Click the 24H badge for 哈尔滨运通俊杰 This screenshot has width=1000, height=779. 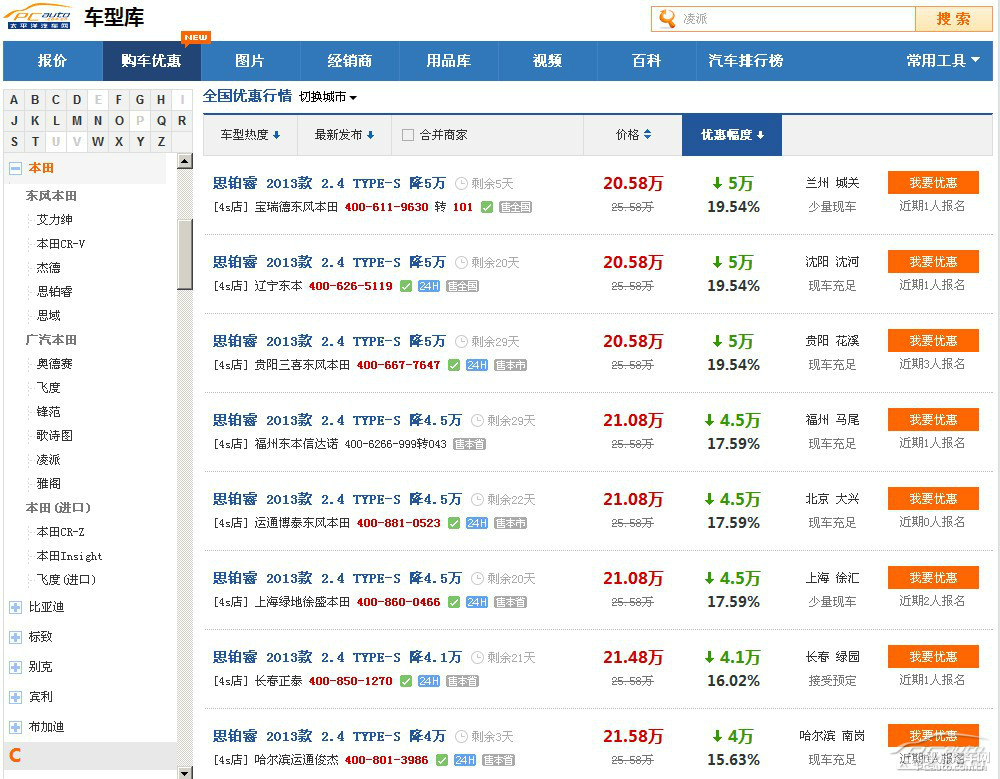tap(465, 760)
